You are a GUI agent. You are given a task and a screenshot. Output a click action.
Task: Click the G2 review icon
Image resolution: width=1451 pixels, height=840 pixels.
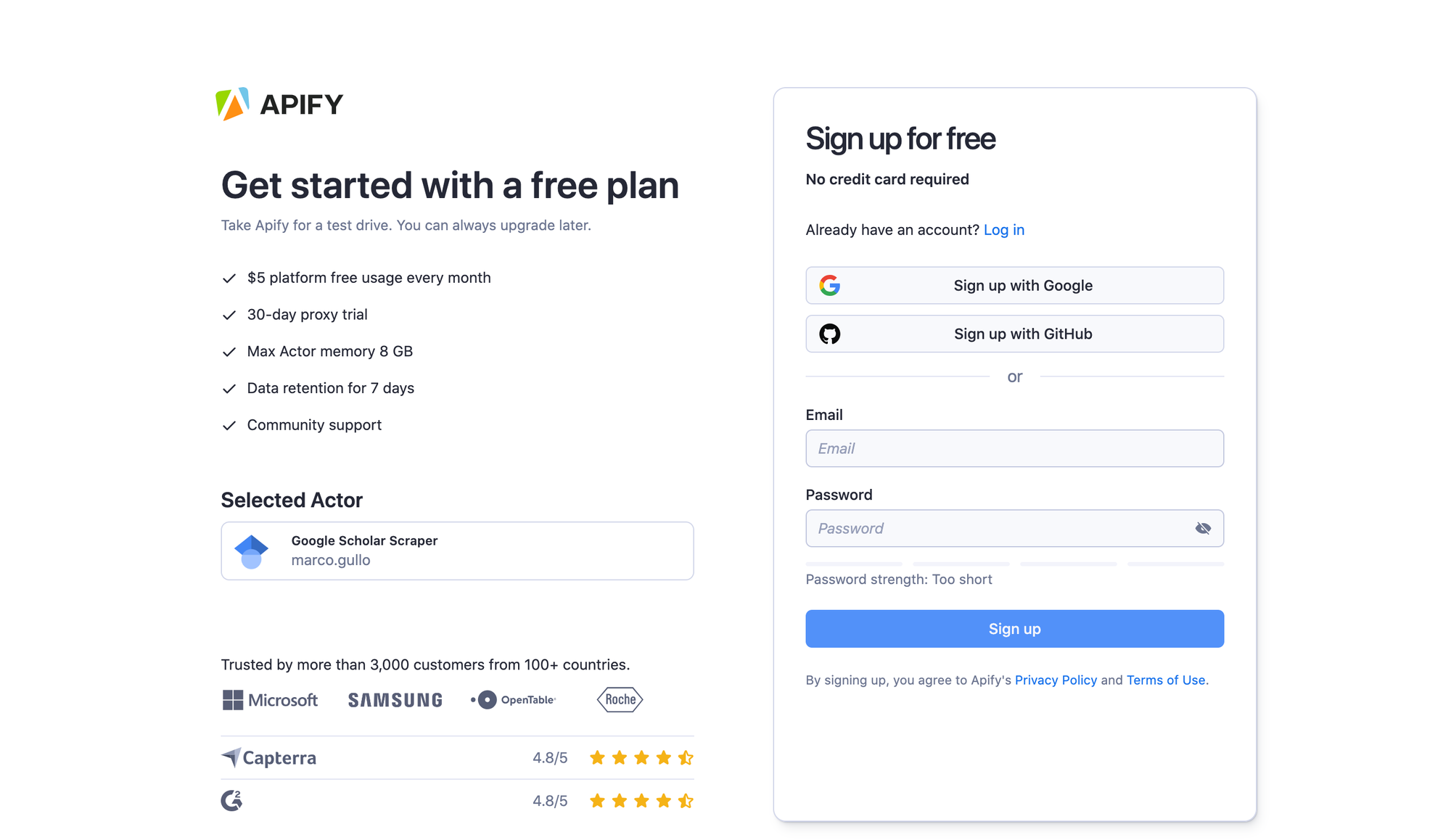click(230, 800)
